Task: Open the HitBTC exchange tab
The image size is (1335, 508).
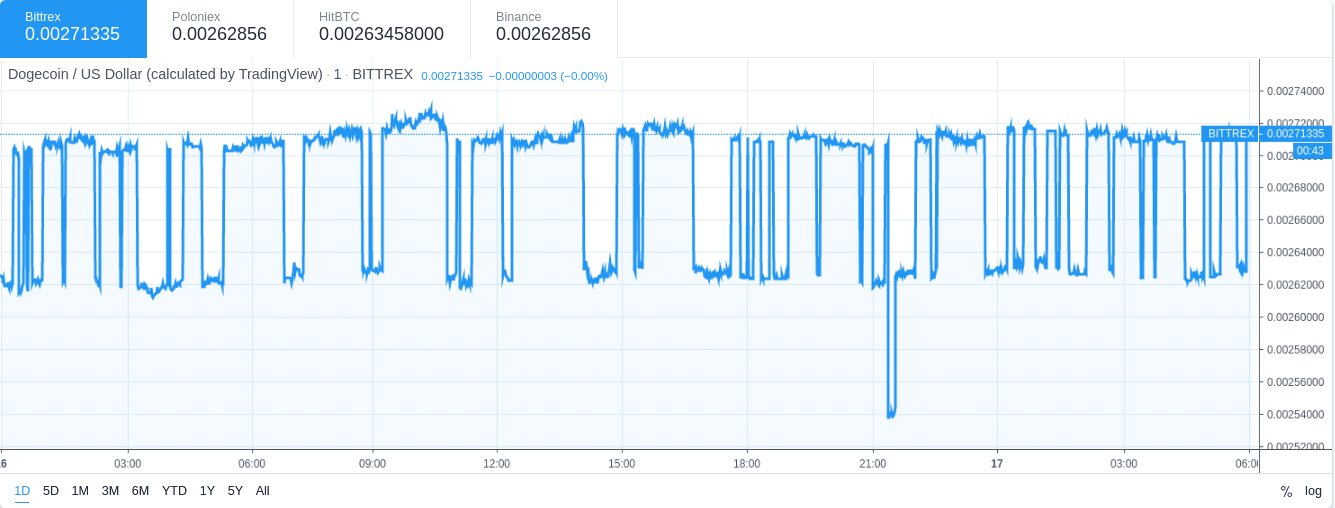Action: (x=382, y=29)
